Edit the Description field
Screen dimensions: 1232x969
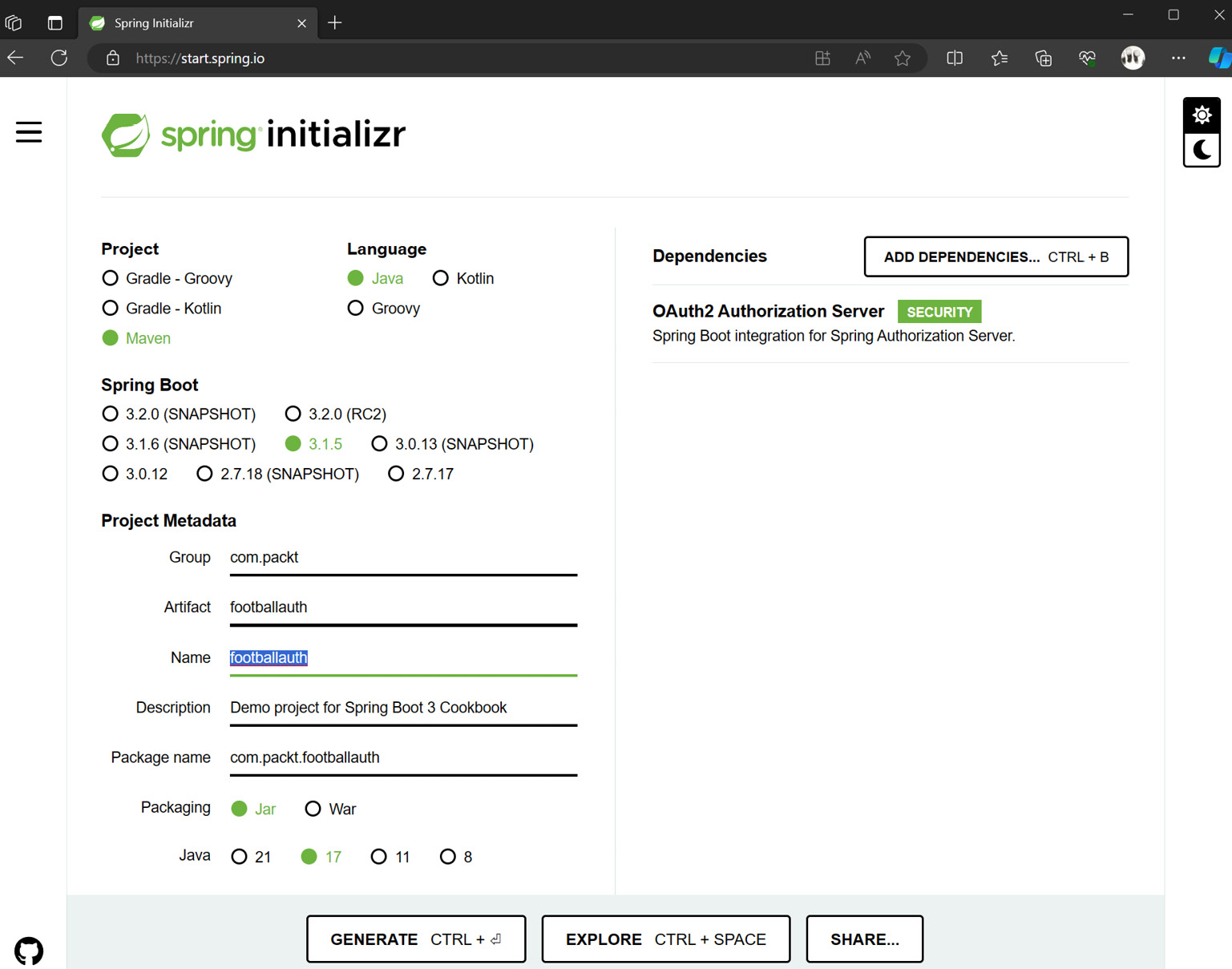click(403, 708)
